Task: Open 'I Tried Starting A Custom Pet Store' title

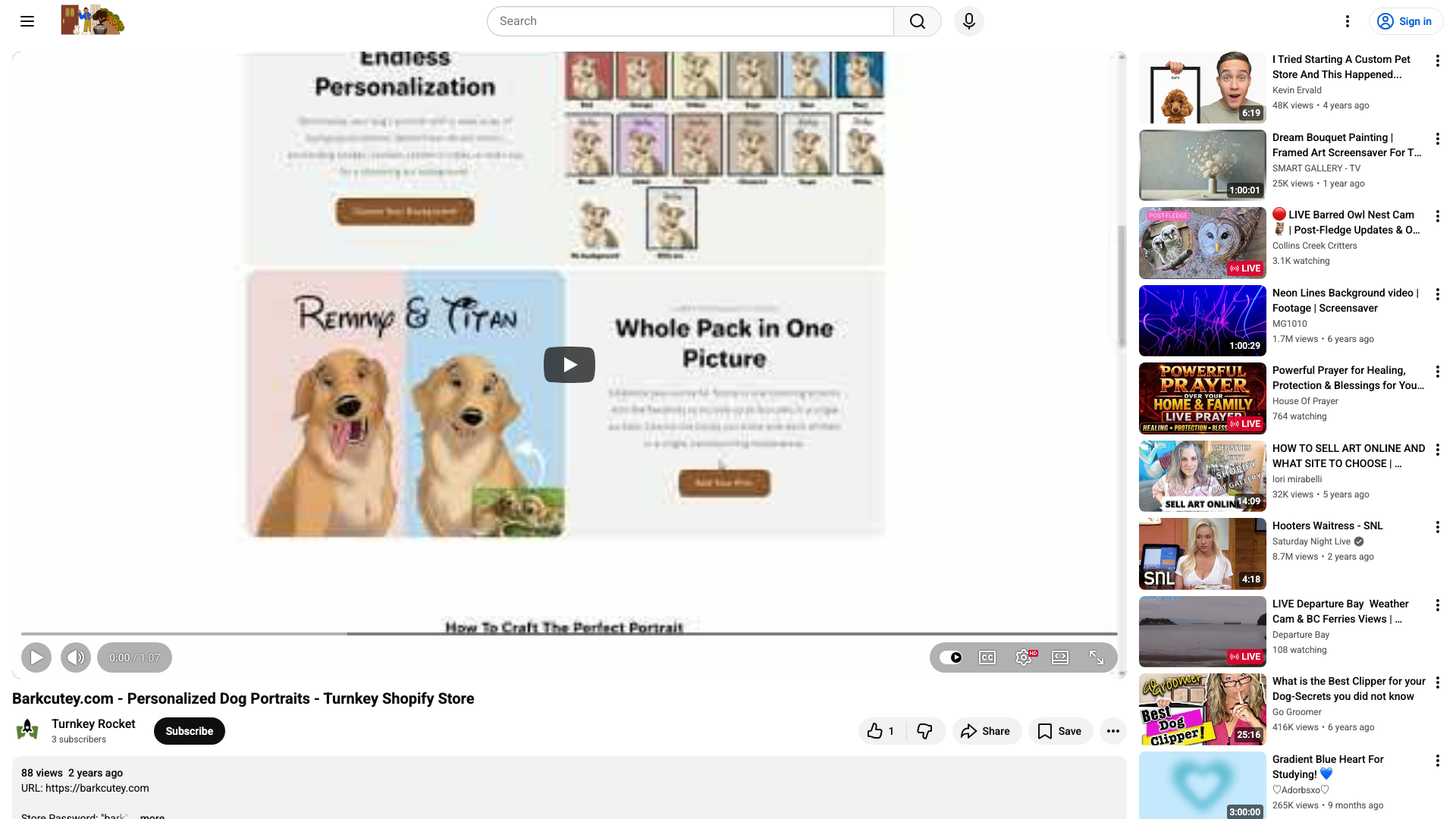Action: point(1341,67)
